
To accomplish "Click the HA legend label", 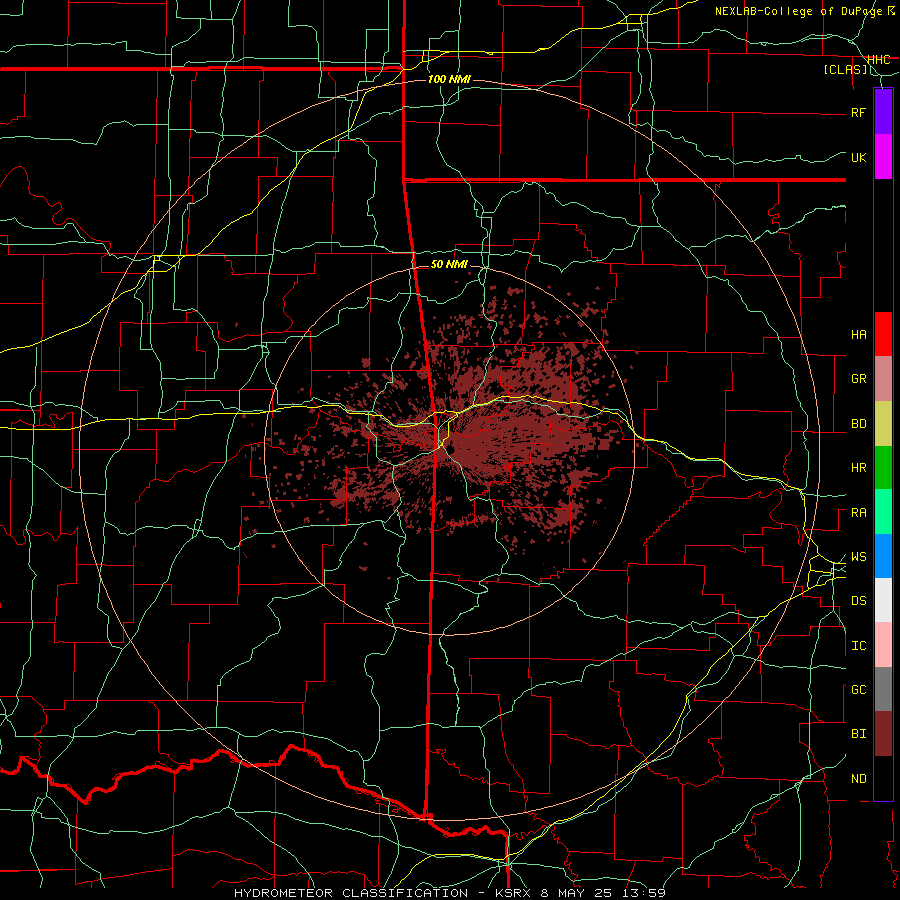I will pyautogui.click(x=858, y=334).
